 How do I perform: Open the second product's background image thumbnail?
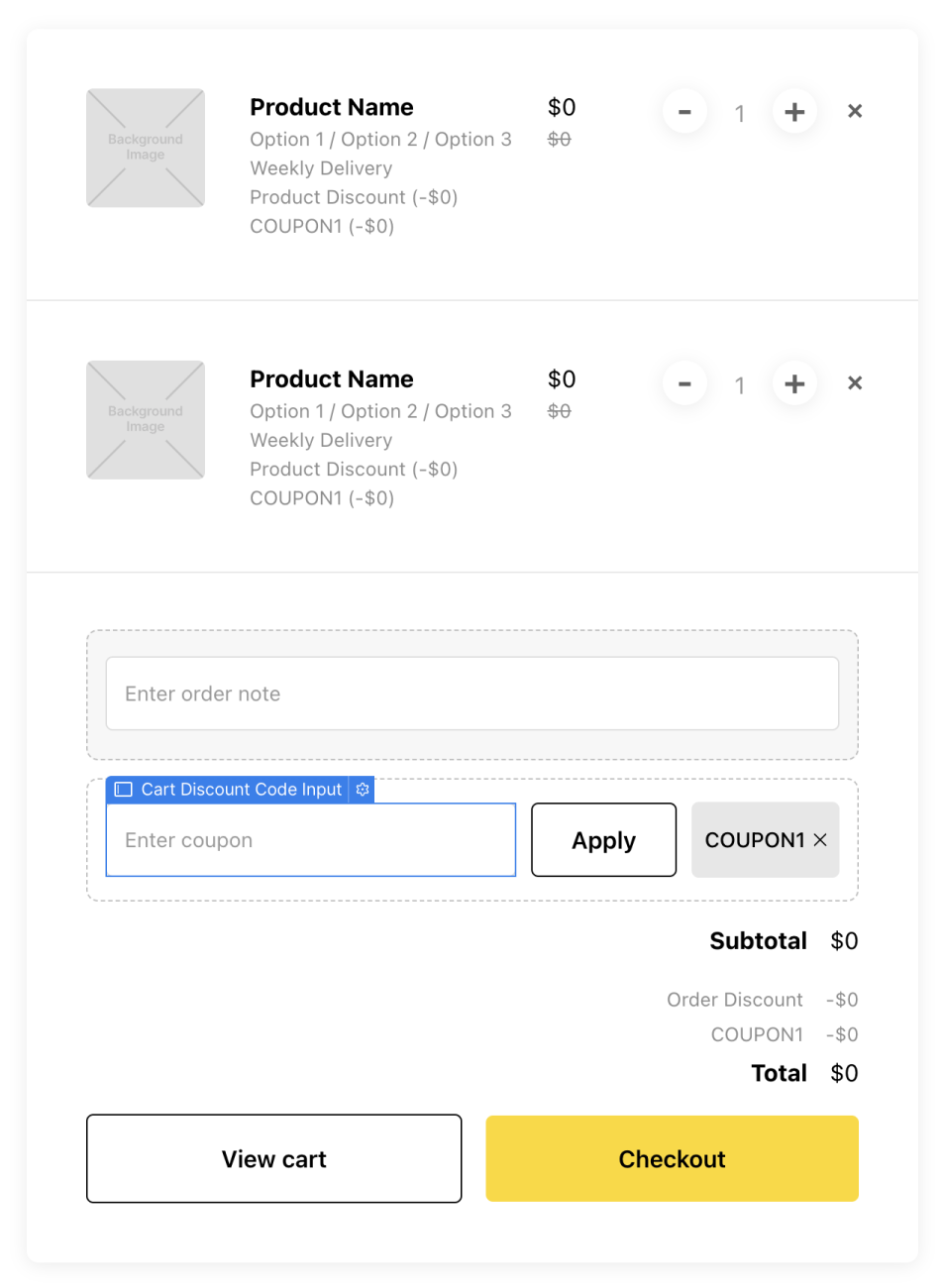146,420
